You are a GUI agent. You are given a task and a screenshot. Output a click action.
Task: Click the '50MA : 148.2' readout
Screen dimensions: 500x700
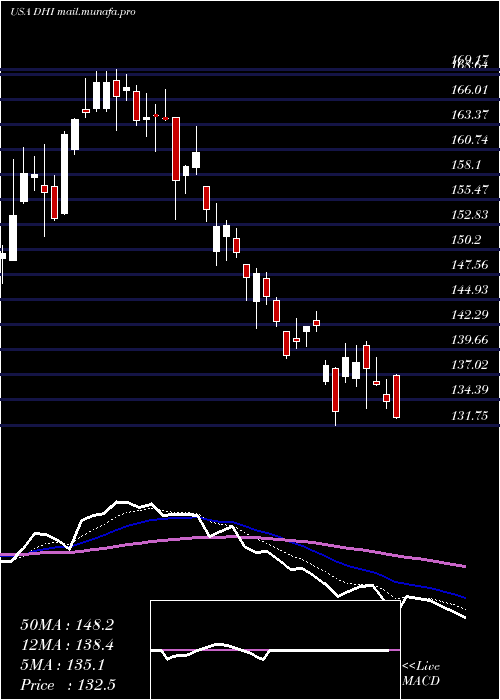(67, 625)
